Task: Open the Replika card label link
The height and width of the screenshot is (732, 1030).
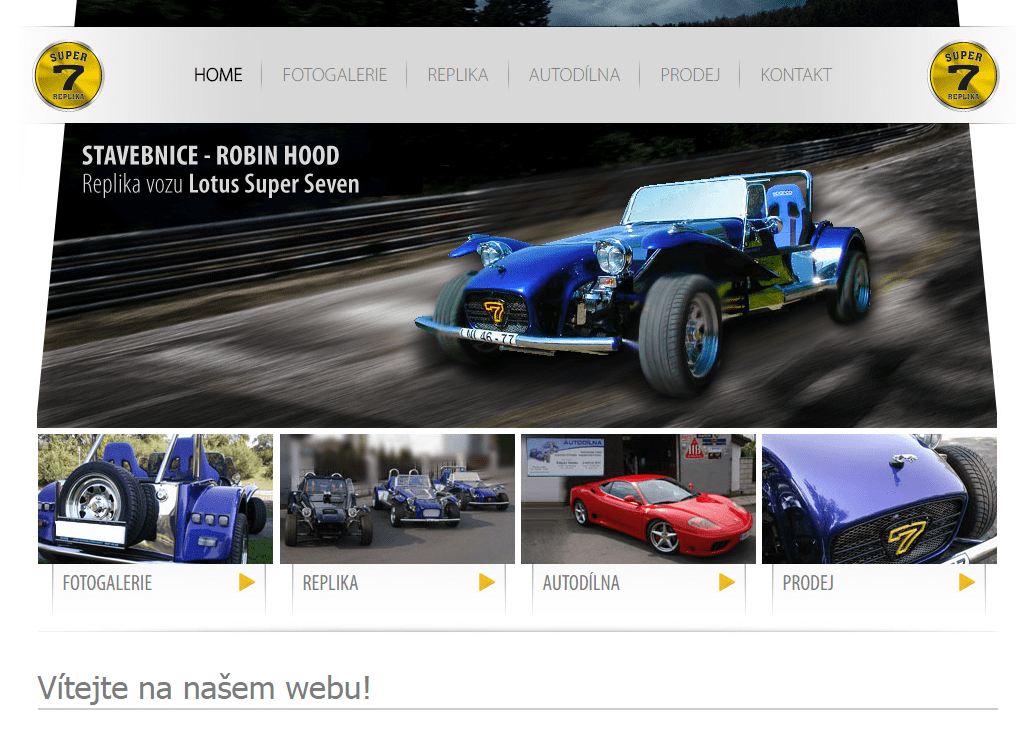Action: (x=330, y=583)
